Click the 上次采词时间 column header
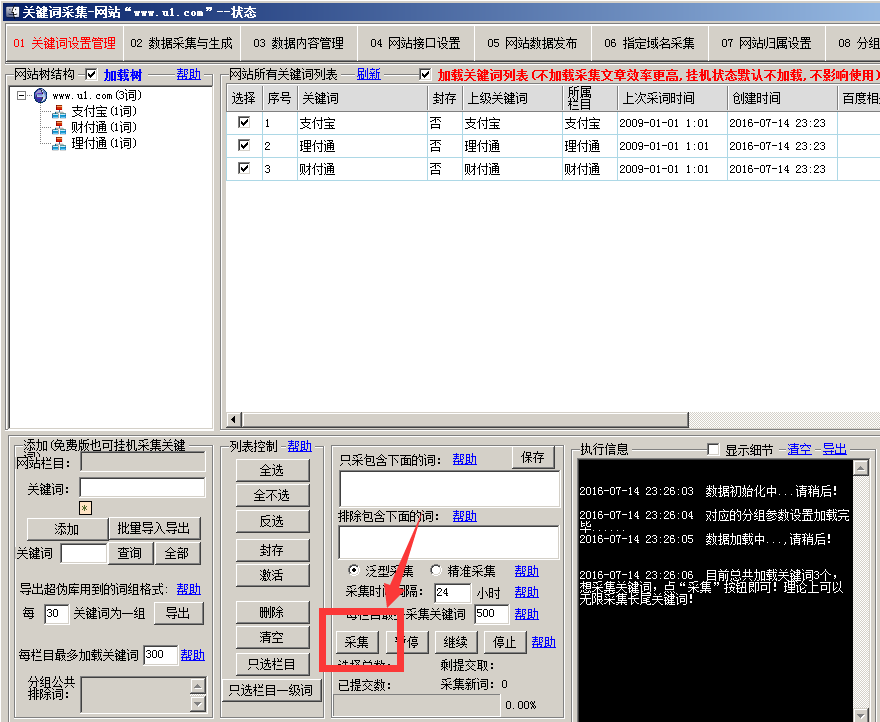 (x=672, y=98)
